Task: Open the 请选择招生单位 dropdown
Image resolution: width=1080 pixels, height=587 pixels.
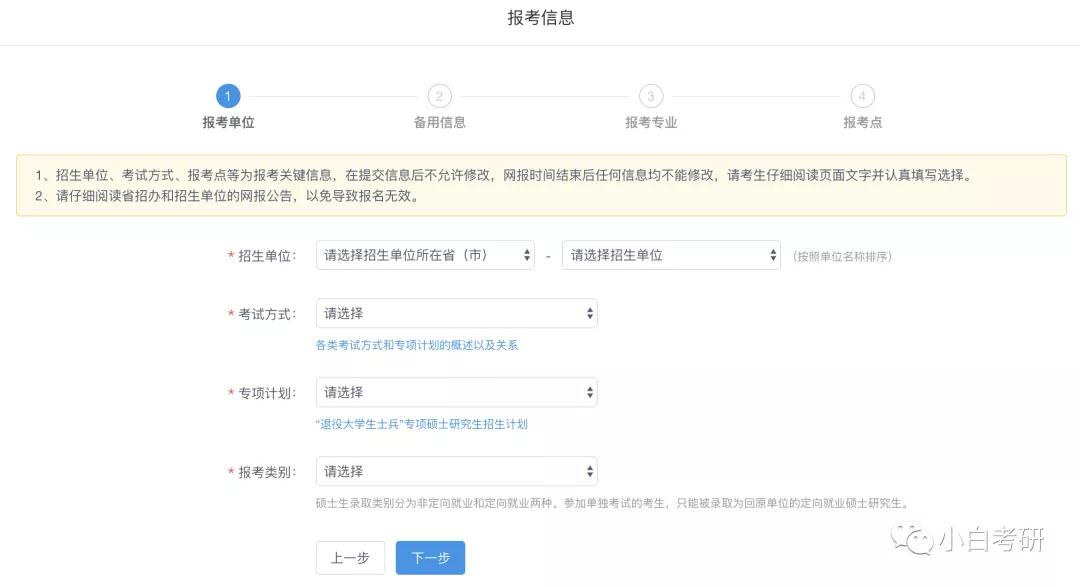Action: (x=670, y=255)
